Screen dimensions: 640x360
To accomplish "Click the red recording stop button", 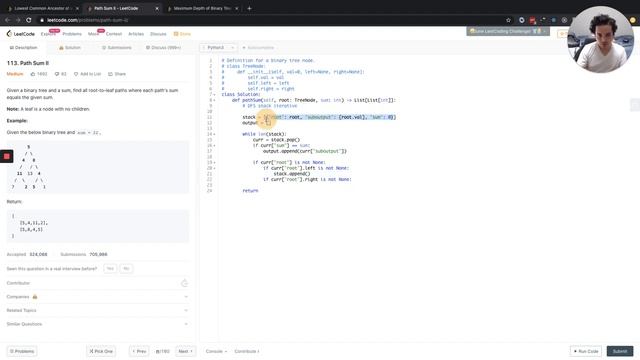I will coord(7,156).
